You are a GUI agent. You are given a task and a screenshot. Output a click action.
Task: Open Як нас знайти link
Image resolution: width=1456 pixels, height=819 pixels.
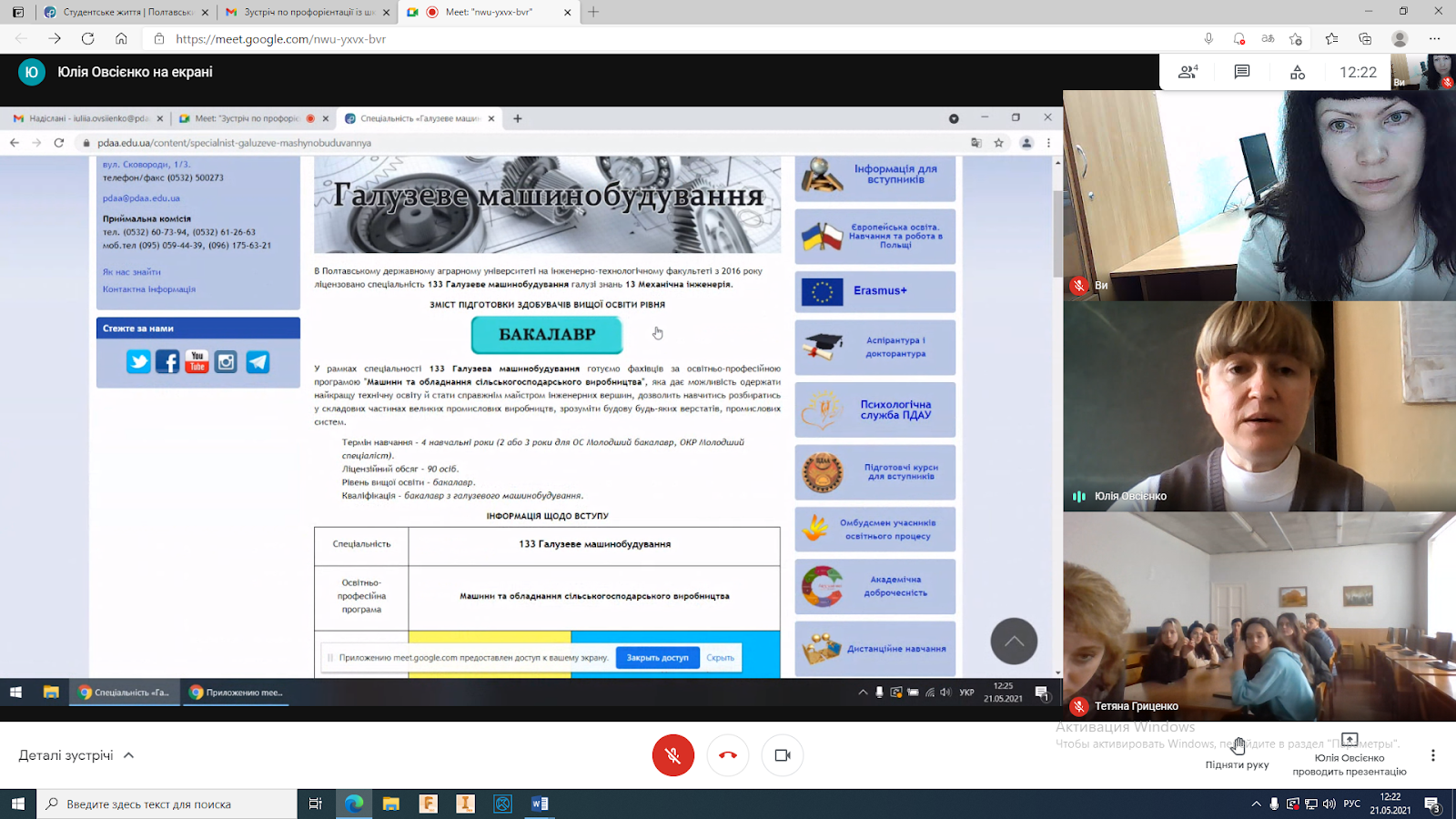132,272
